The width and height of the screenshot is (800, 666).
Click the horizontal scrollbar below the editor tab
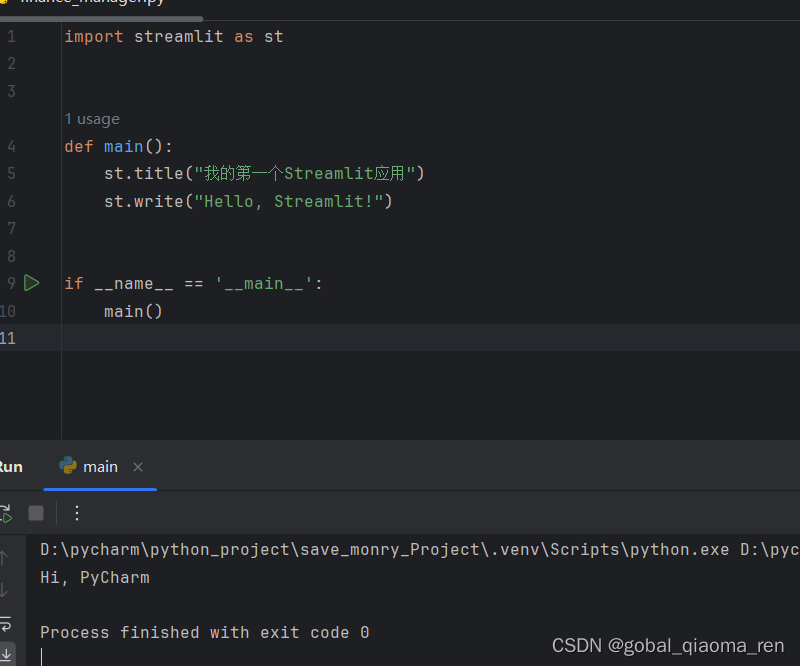(x=100, y=17)
